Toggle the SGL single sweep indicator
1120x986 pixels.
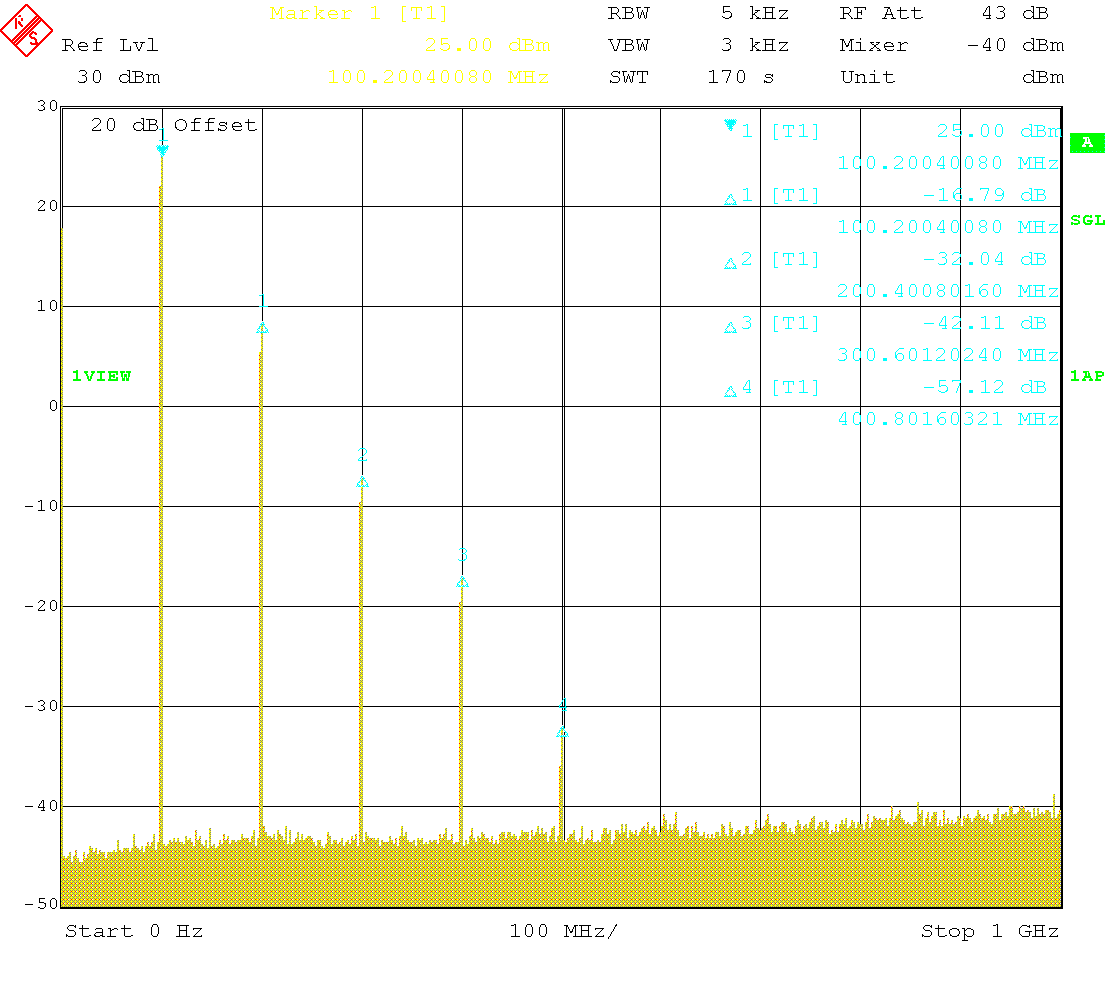click(x=1087, y=220)
